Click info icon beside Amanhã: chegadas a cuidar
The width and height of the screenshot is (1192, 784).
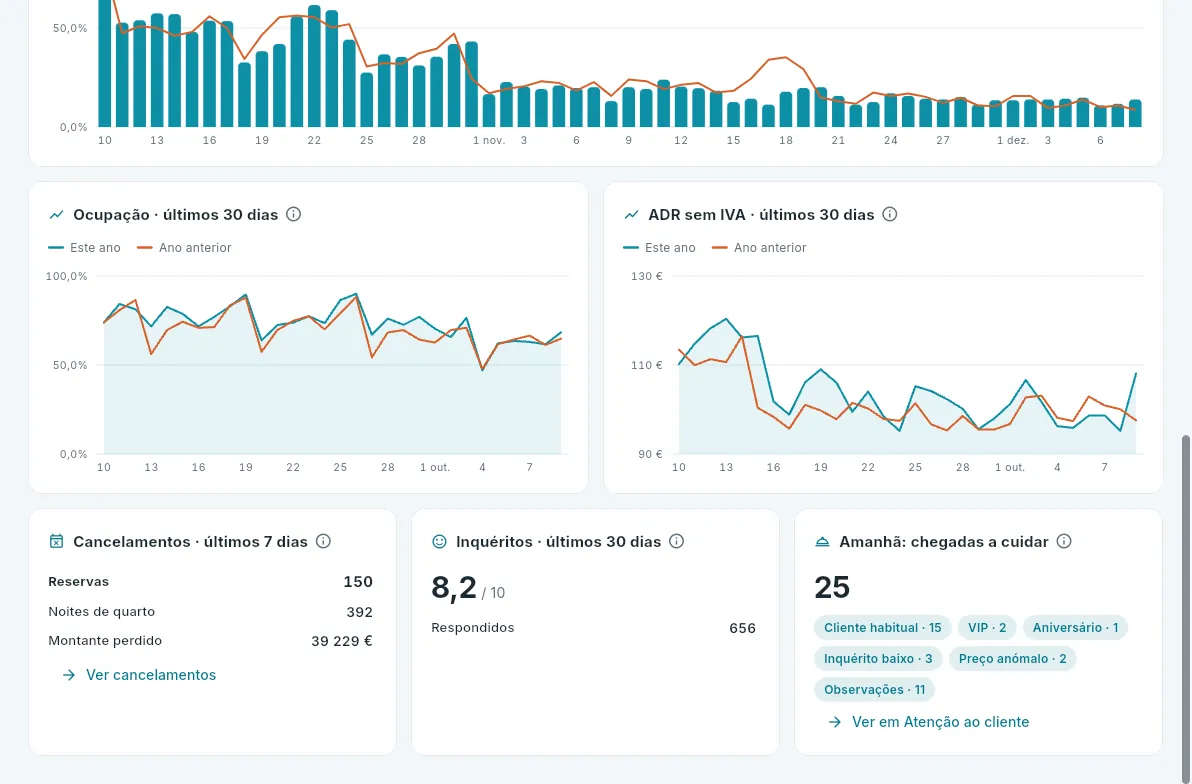click(x=1064, y=541)
